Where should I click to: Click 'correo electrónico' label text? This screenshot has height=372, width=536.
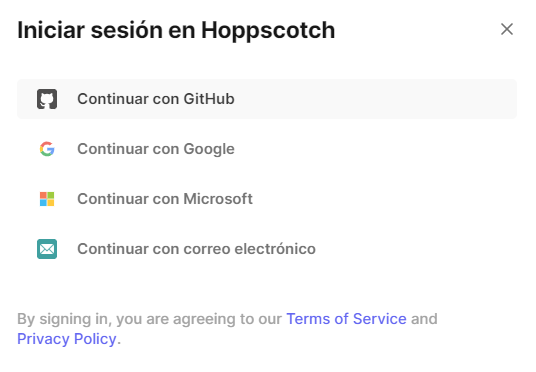tap(250, 249)
